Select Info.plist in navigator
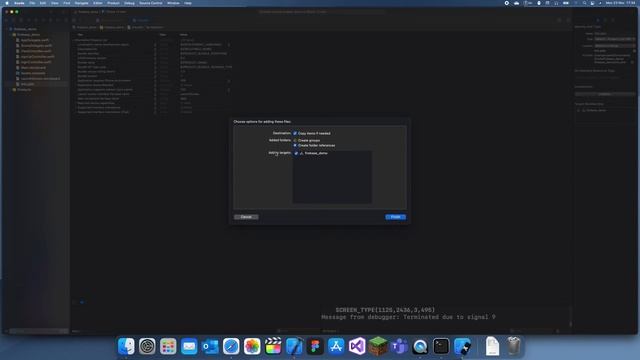 (27, 84)
